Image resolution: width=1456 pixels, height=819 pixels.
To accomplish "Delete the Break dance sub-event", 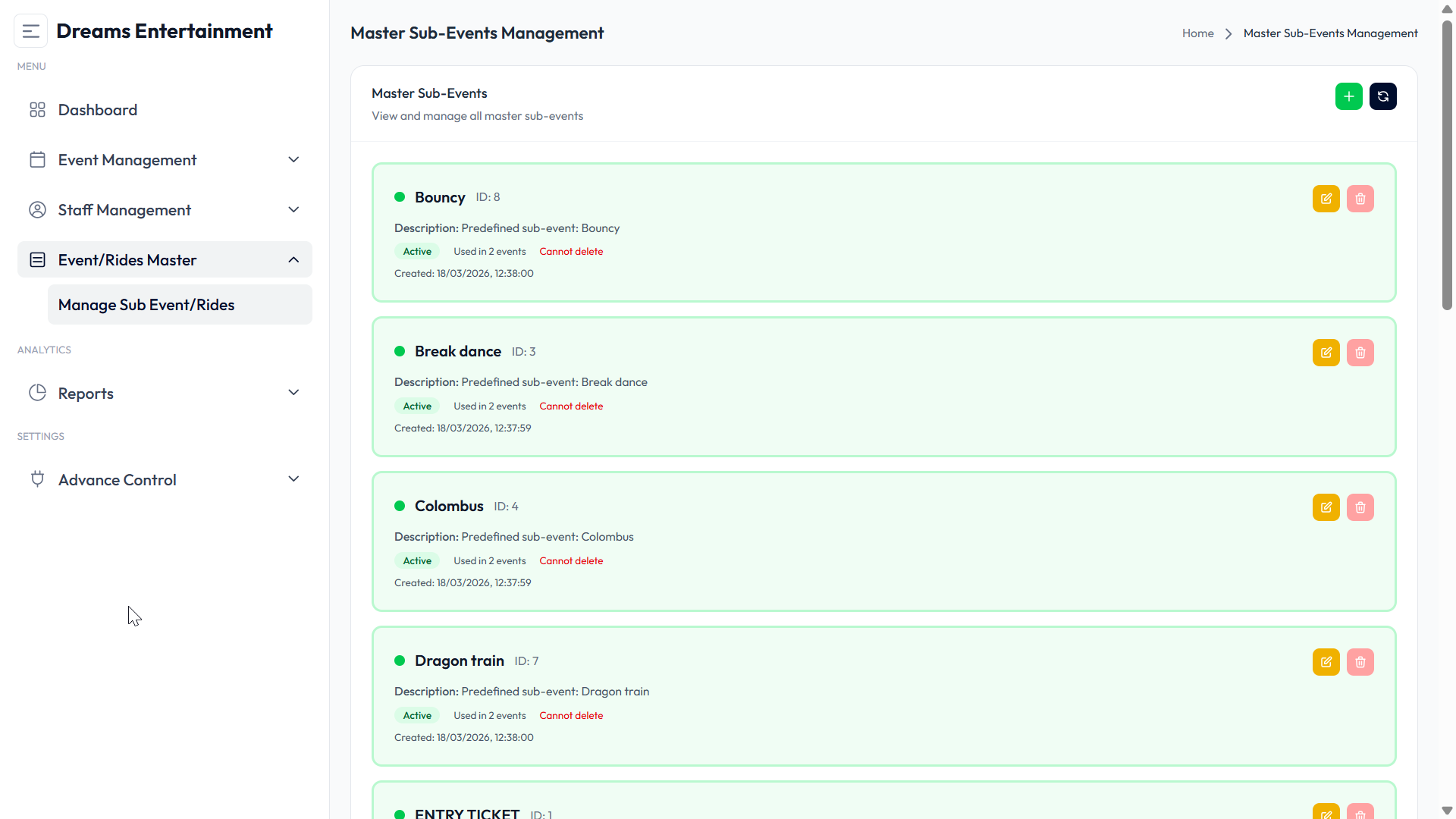I will (x=1360, y=353).
